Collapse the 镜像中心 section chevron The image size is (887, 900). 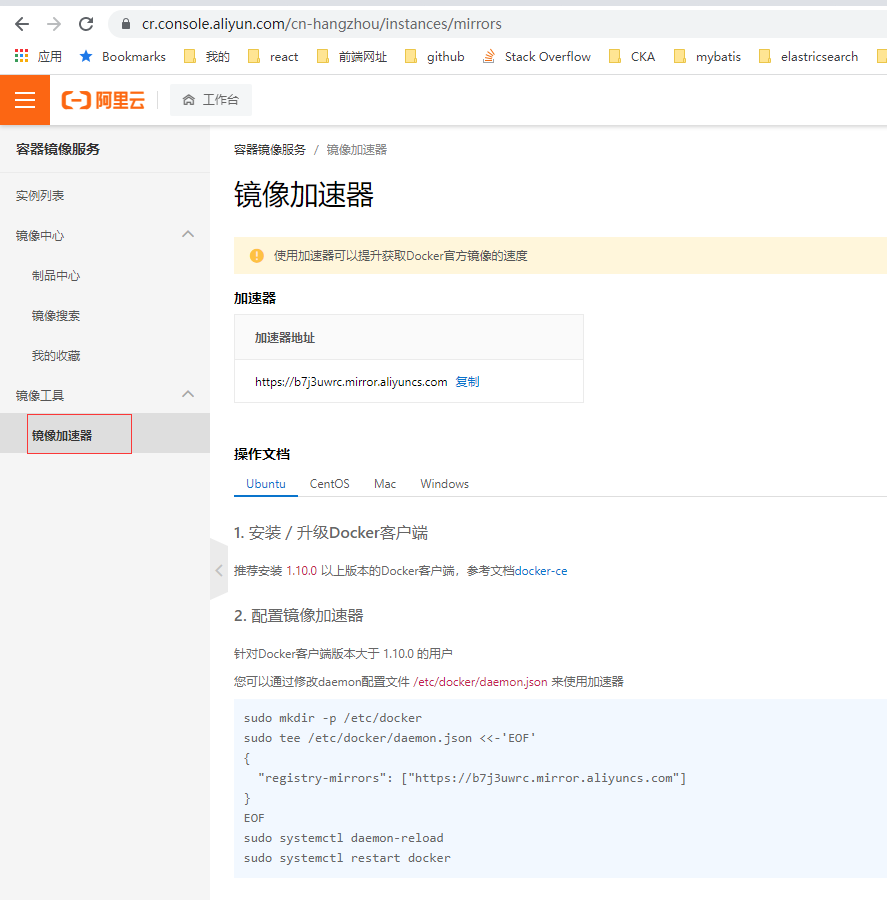click(188, 234)
